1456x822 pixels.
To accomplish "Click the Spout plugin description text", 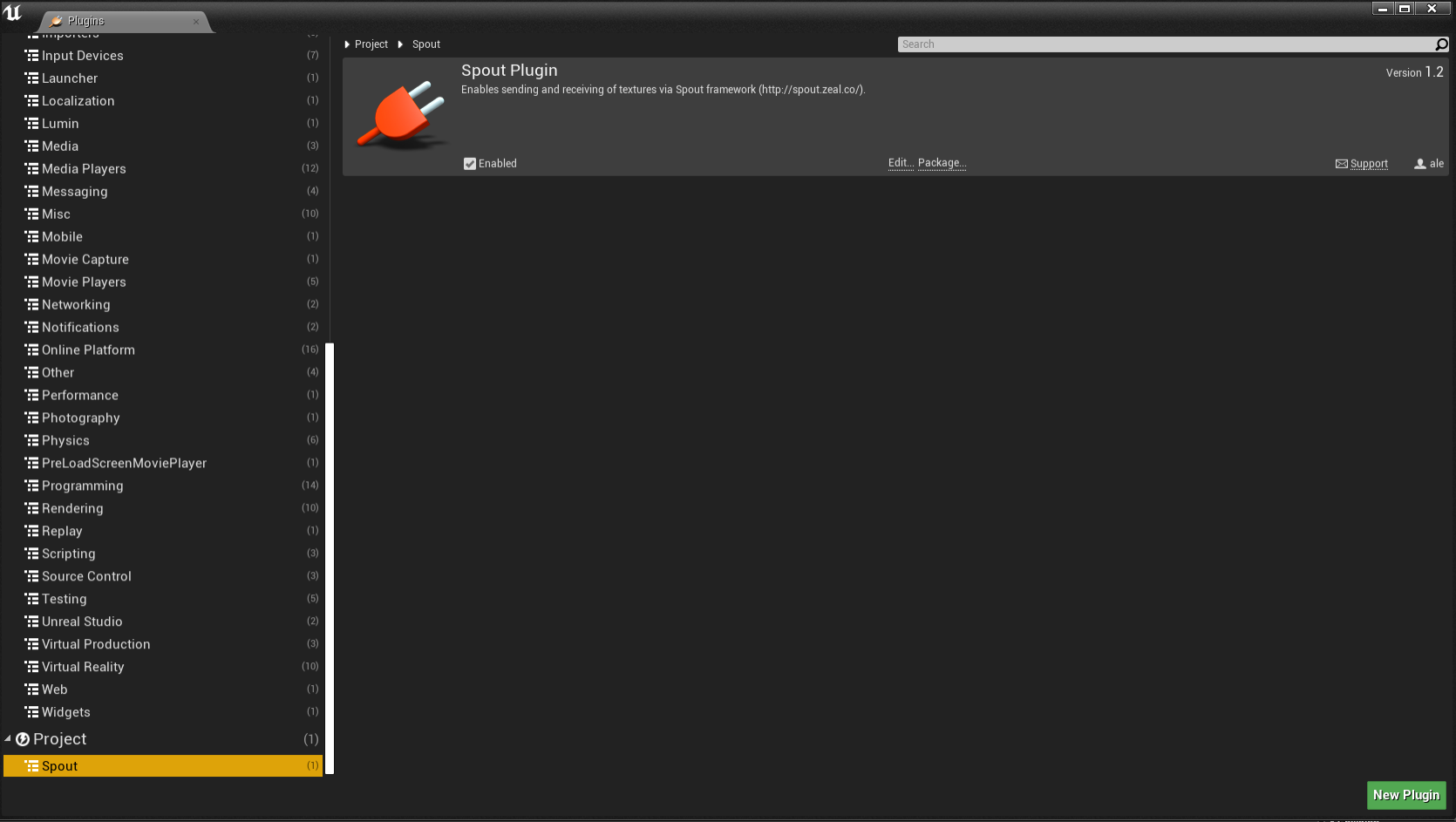I will pyautogui.click(x=663, y=90).
